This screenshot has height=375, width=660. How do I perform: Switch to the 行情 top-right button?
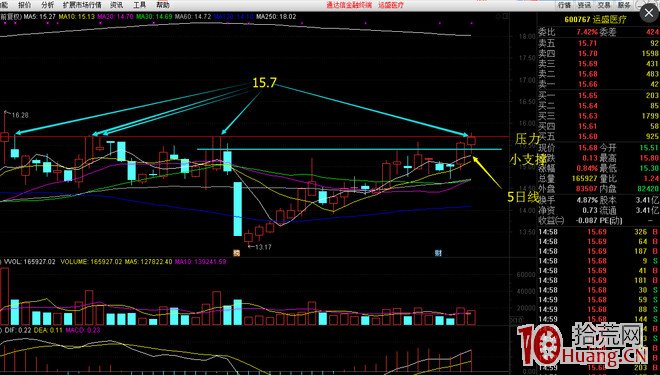[x=564, y=5]
